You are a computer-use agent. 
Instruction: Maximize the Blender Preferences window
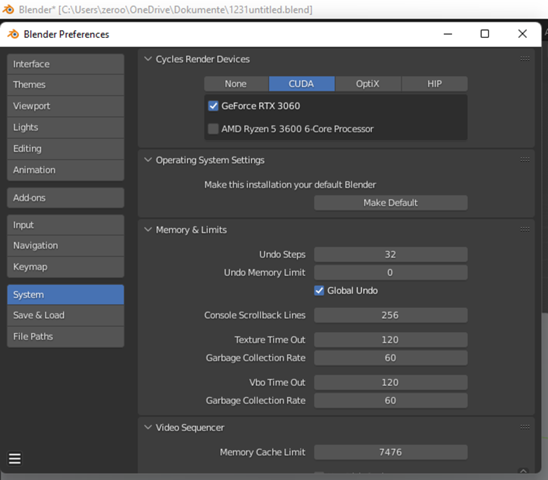pyautogui.click(x=485, y=34)
